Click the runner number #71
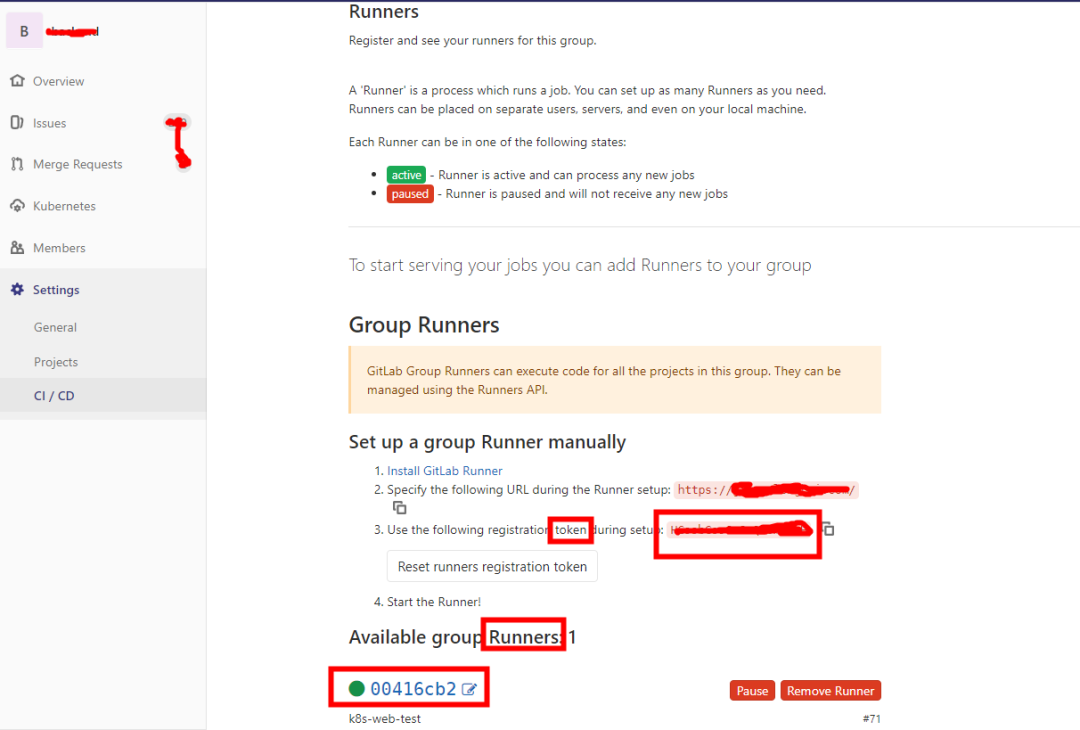 click(871, 718)
